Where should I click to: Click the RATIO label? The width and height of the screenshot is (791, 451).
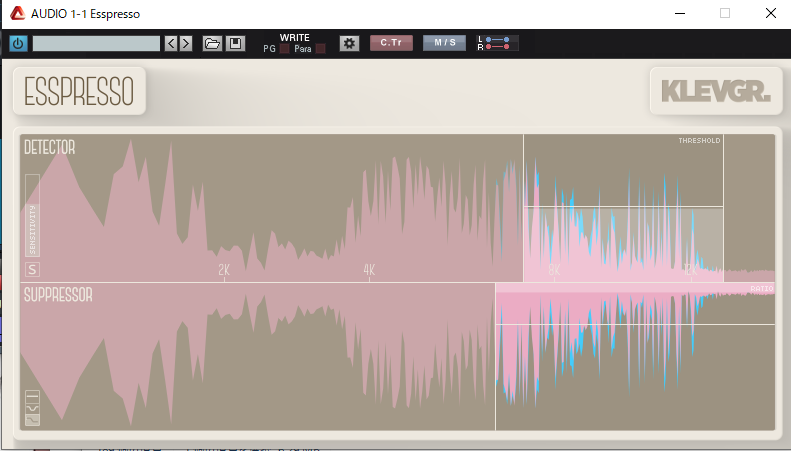pos(762,289)
